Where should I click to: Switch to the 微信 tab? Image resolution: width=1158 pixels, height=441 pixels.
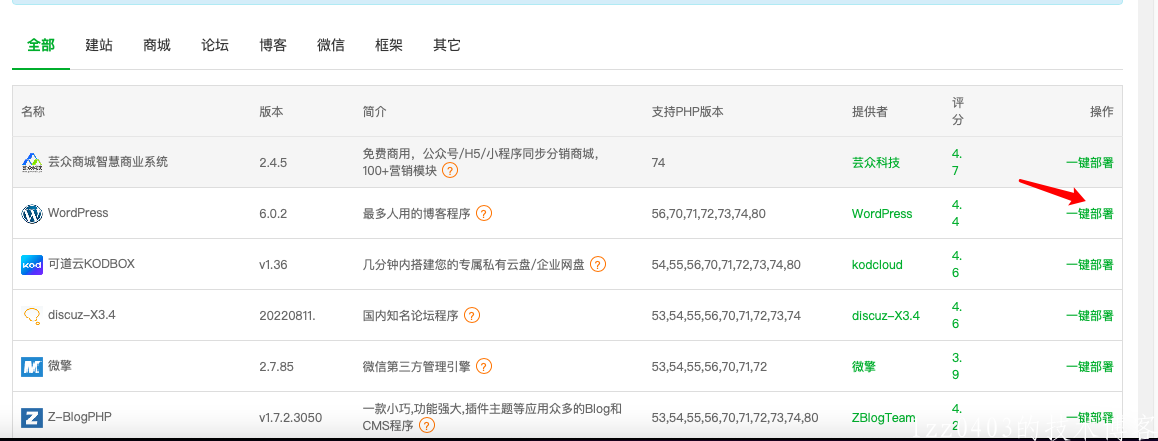331,45
